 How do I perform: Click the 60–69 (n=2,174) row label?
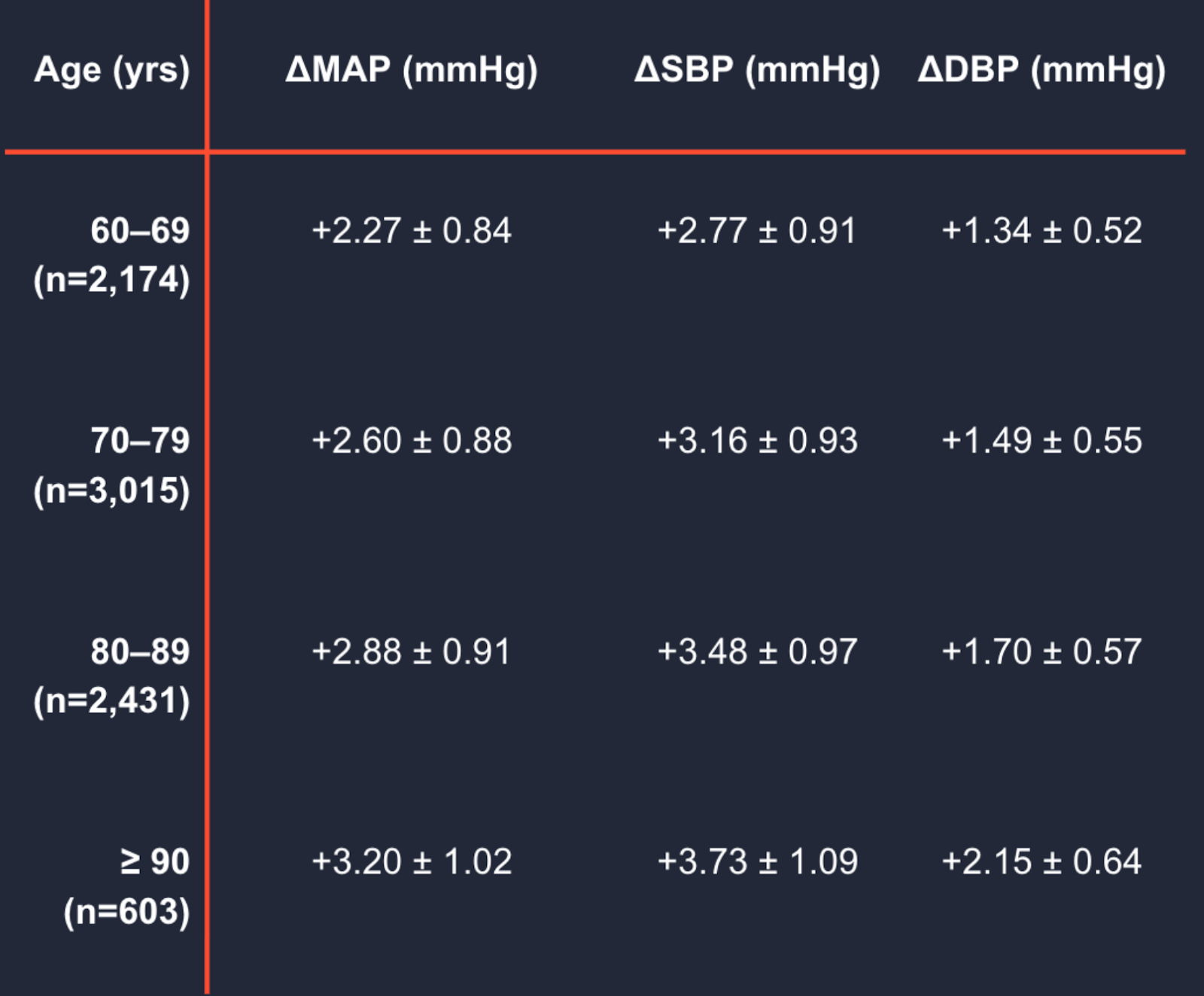coord(111,255)
